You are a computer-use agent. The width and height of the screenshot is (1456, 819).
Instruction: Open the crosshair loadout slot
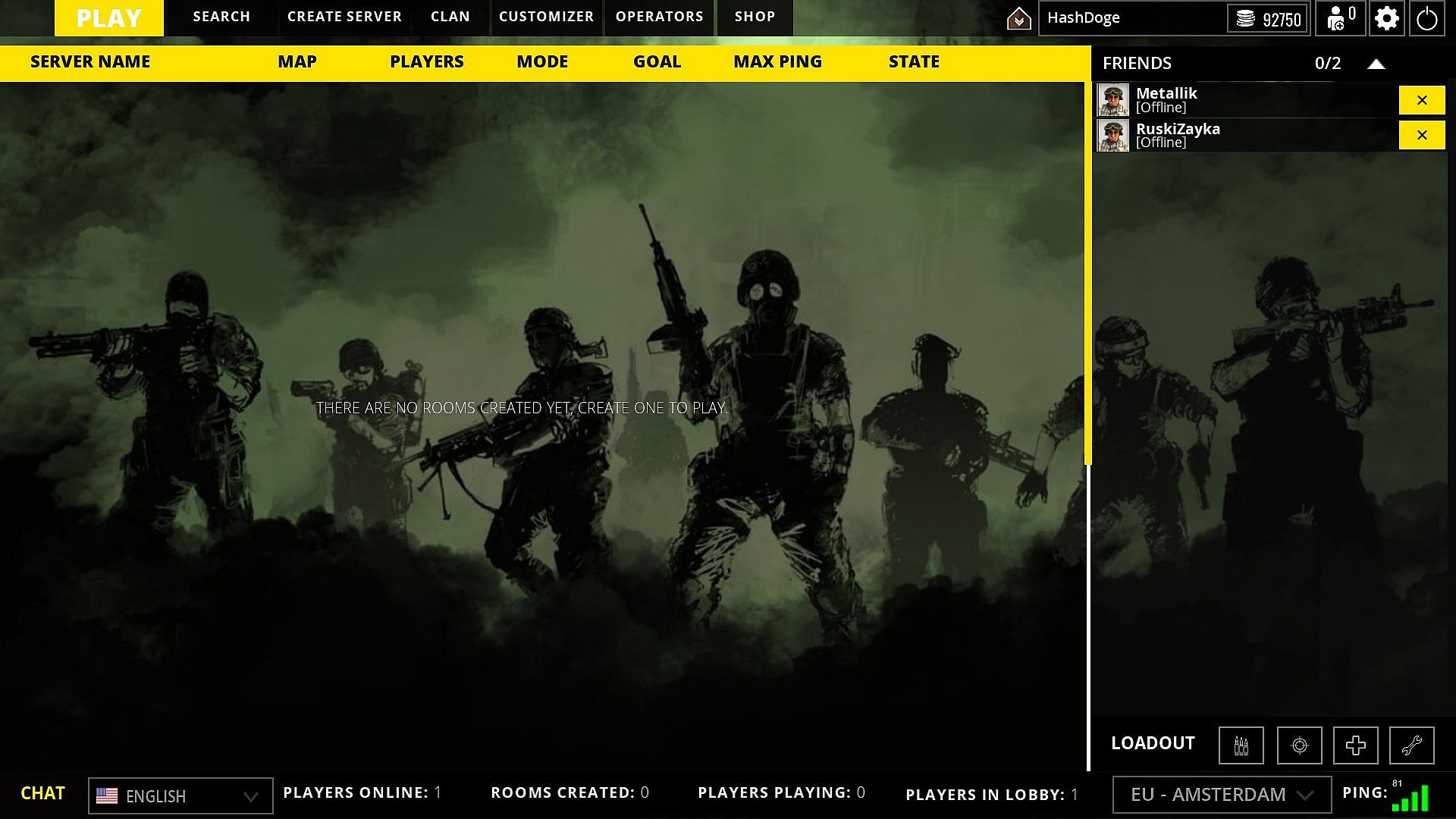click(1299, 745)
